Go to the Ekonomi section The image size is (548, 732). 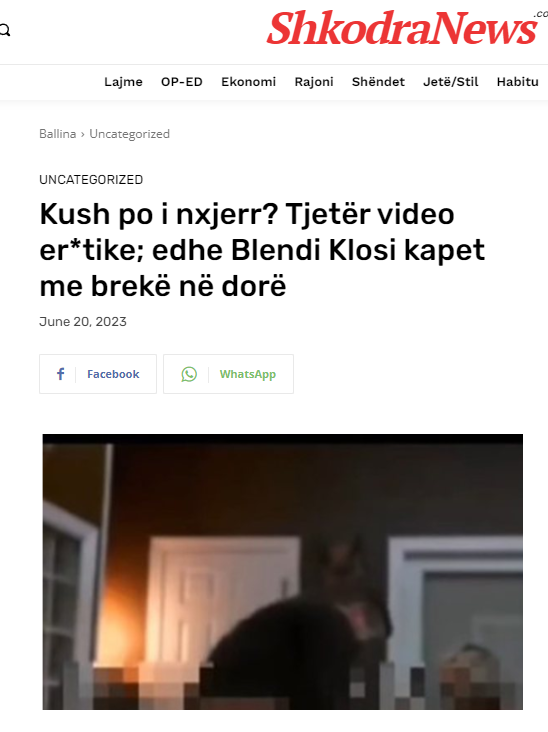pyautogui.click(x=248, y=82)
